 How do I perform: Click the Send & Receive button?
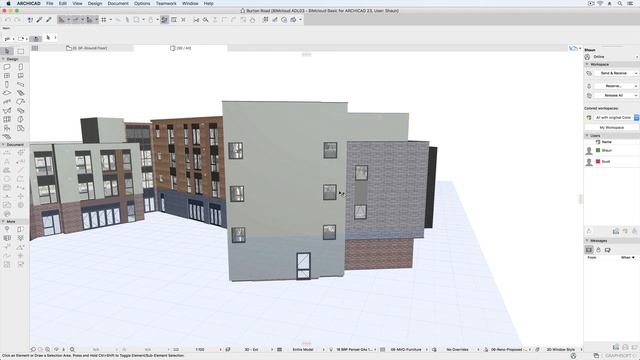[613, 73]
